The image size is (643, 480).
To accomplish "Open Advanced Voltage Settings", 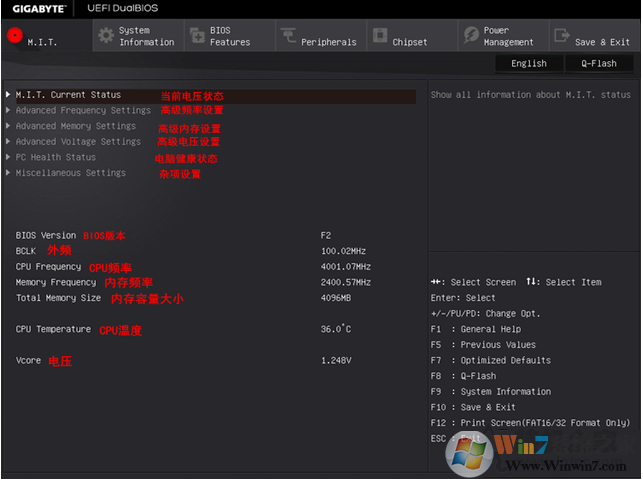I will tap(78, 141).
